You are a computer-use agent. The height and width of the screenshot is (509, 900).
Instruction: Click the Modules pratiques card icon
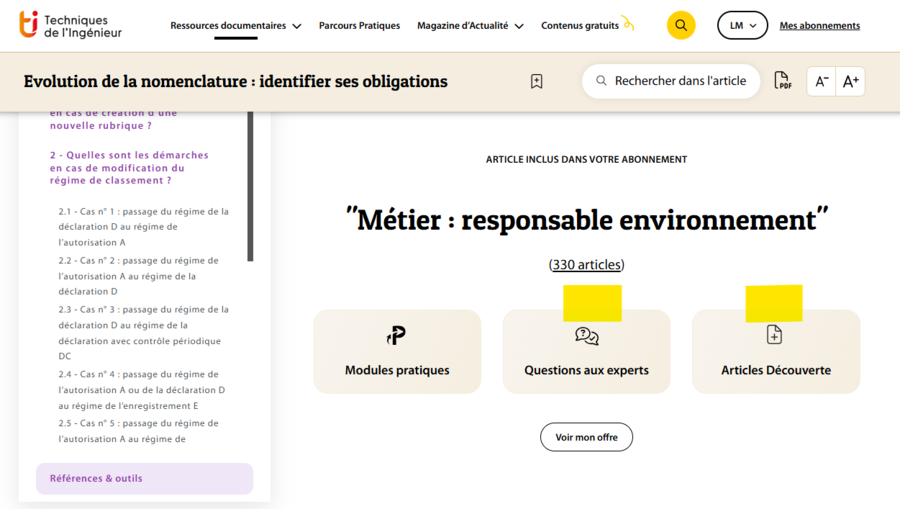tap(397, 336)
